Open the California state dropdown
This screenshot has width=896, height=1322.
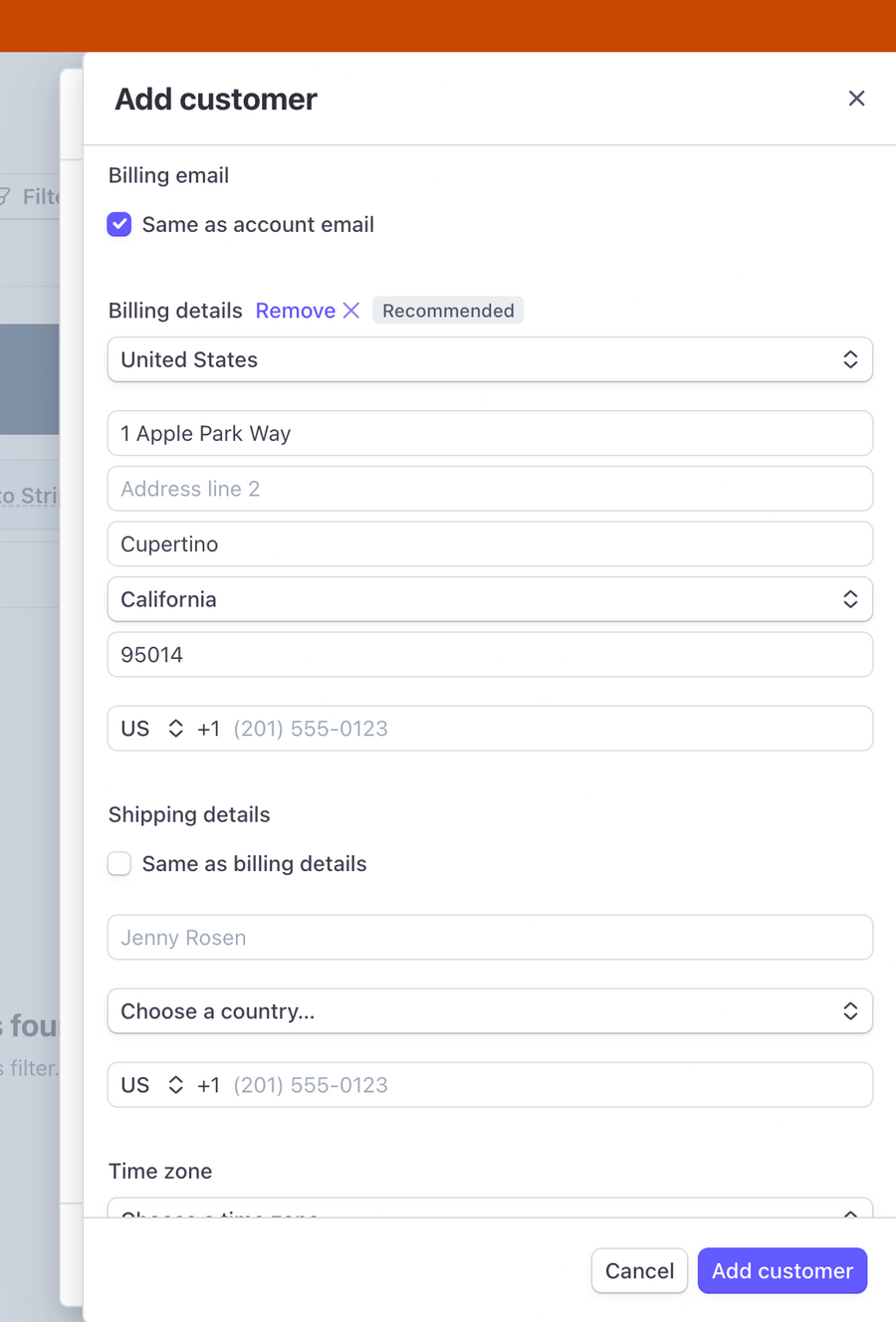pos(490,599)
